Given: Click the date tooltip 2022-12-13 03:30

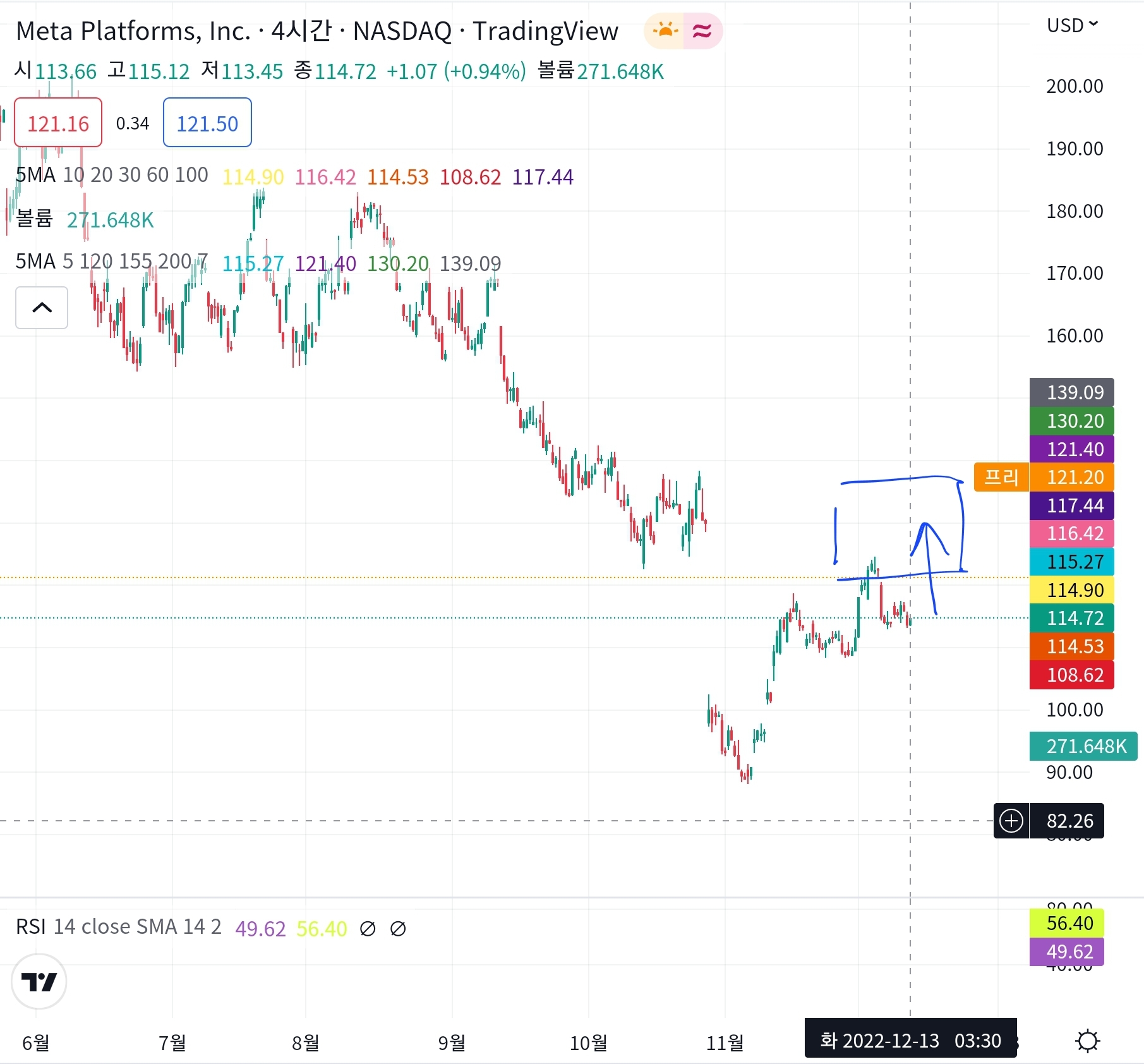Looking at the screenshot, I should [910, 1039].
